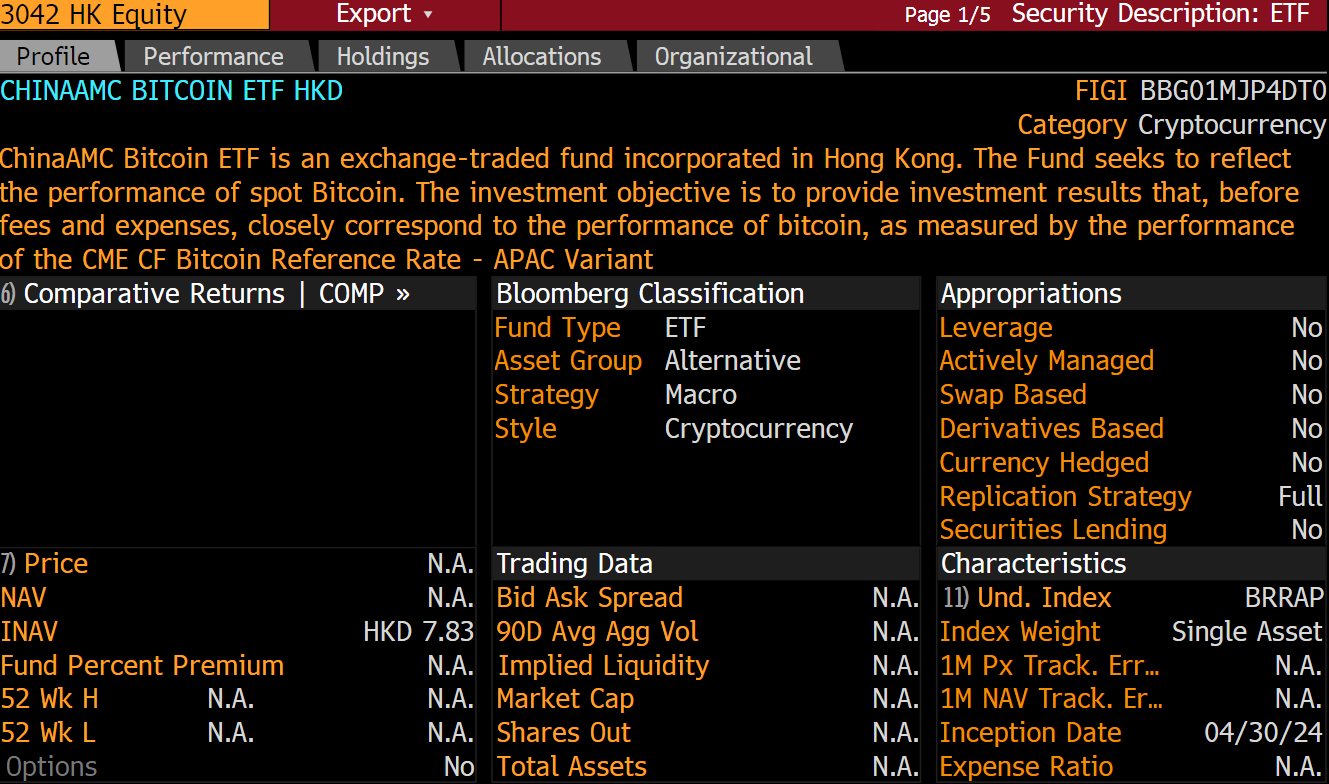Click the 52 Wk H row
1329x784 pixels.
click(238, 699)
